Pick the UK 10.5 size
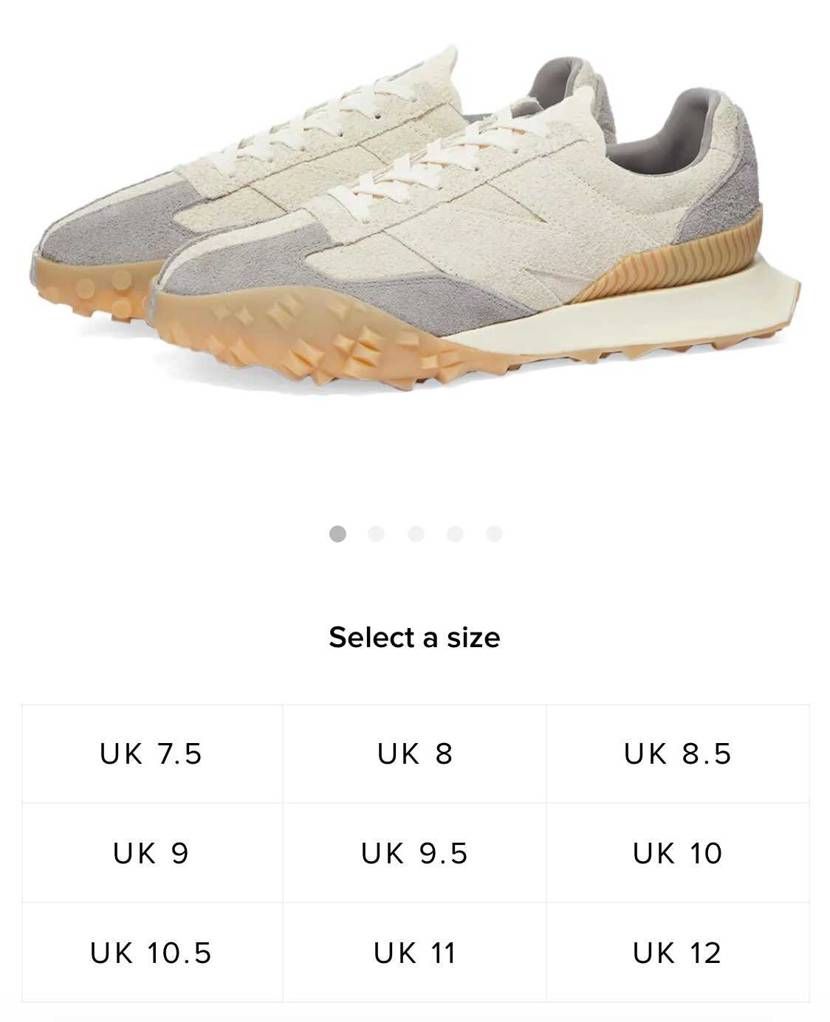830x1022 pixels. coord(152,953)
